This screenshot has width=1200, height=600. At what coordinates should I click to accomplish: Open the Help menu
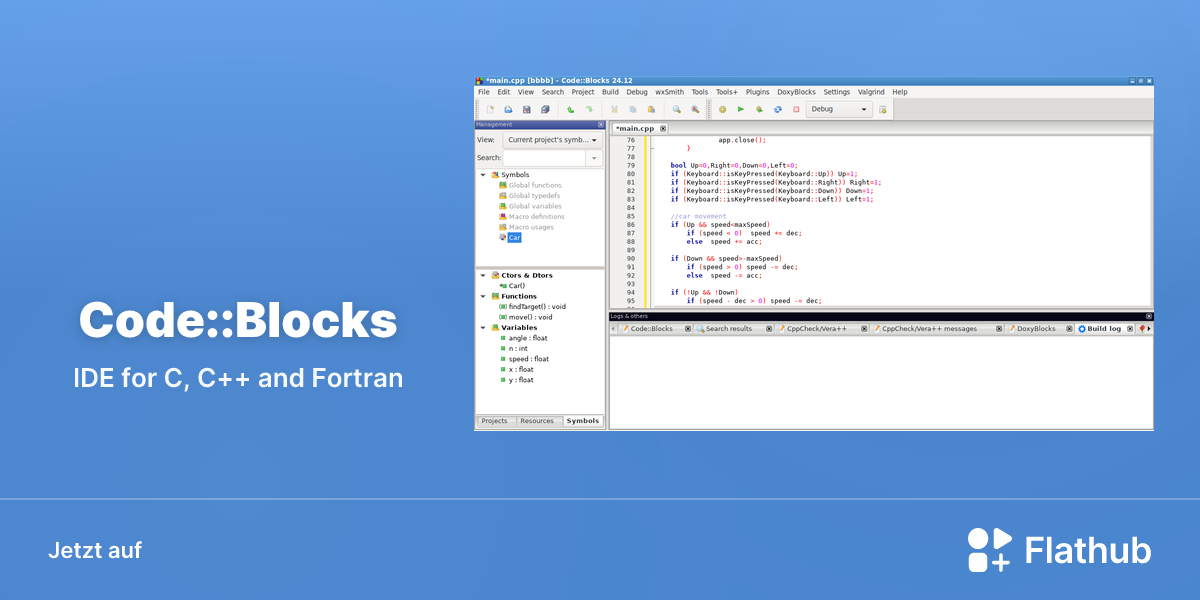coord(900,92)
